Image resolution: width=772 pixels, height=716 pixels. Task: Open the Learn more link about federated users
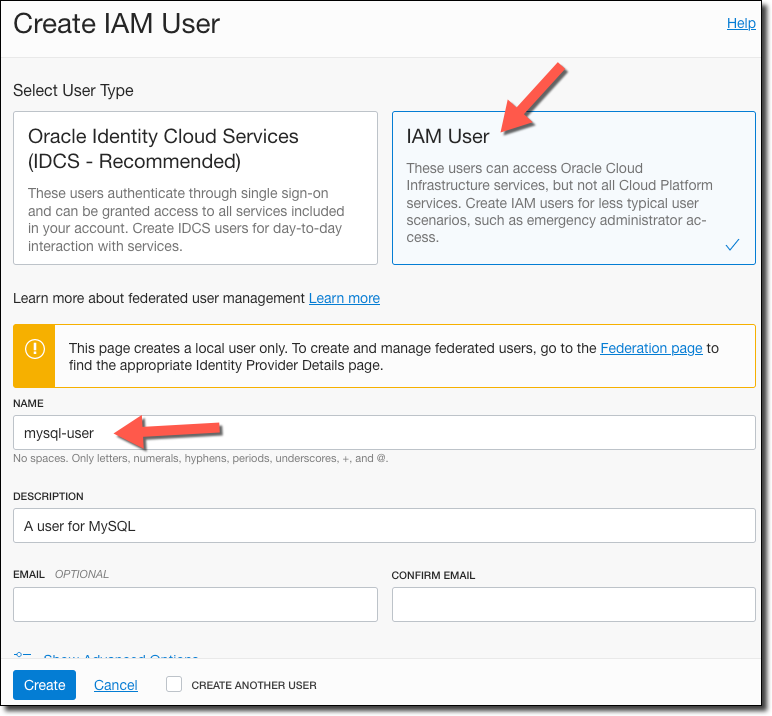(x=344, y=298)
